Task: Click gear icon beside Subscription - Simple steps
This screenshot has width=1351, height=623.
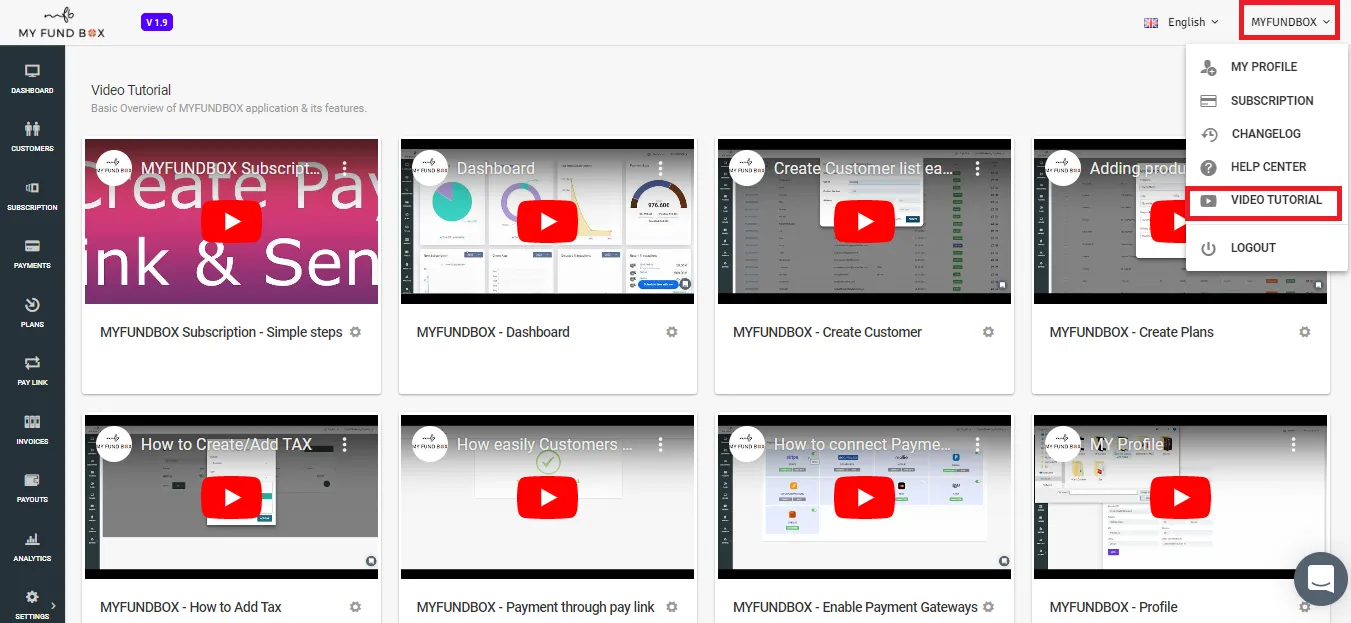Action: [x=355, y=332]
